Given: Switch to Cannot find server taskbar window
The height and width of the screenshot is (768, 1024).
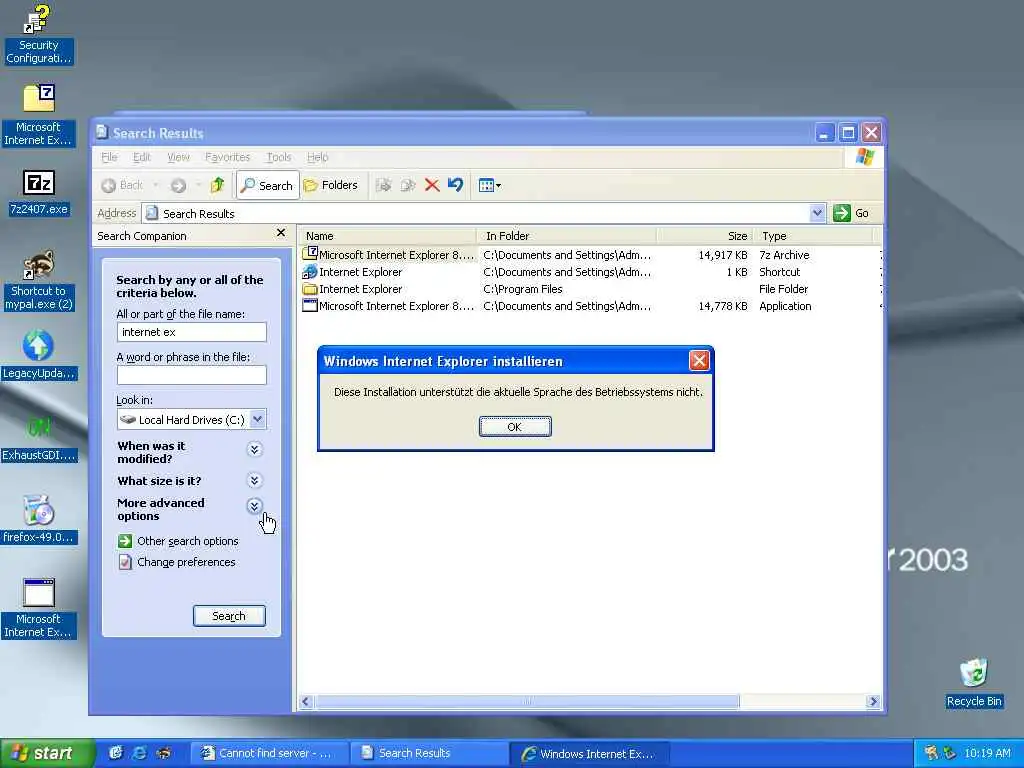Looking at the screenshot, I should [x=269, y=754].
